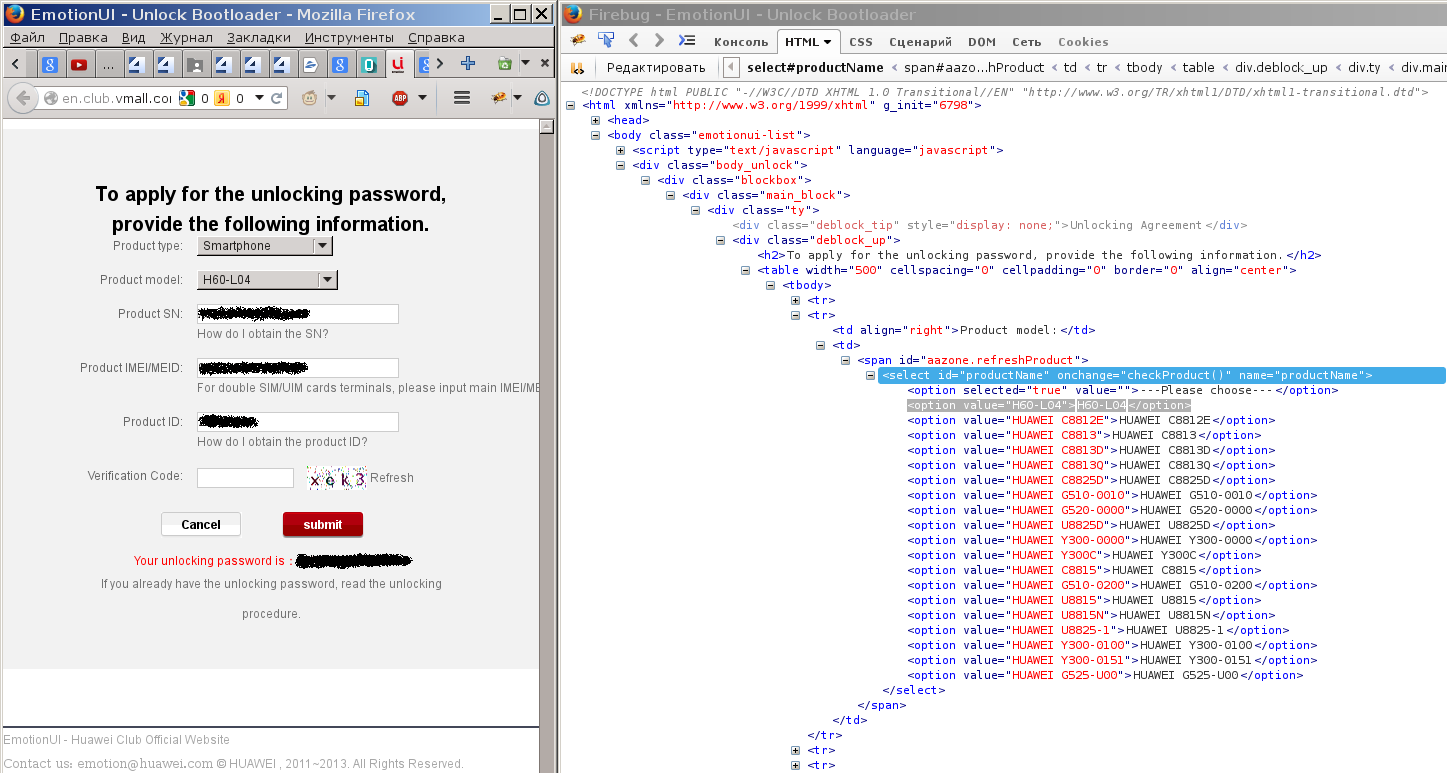The image size is (1447, 773).
Task: Close current tab with the x button
Action: pyautogui.click(x=544, y=63)
